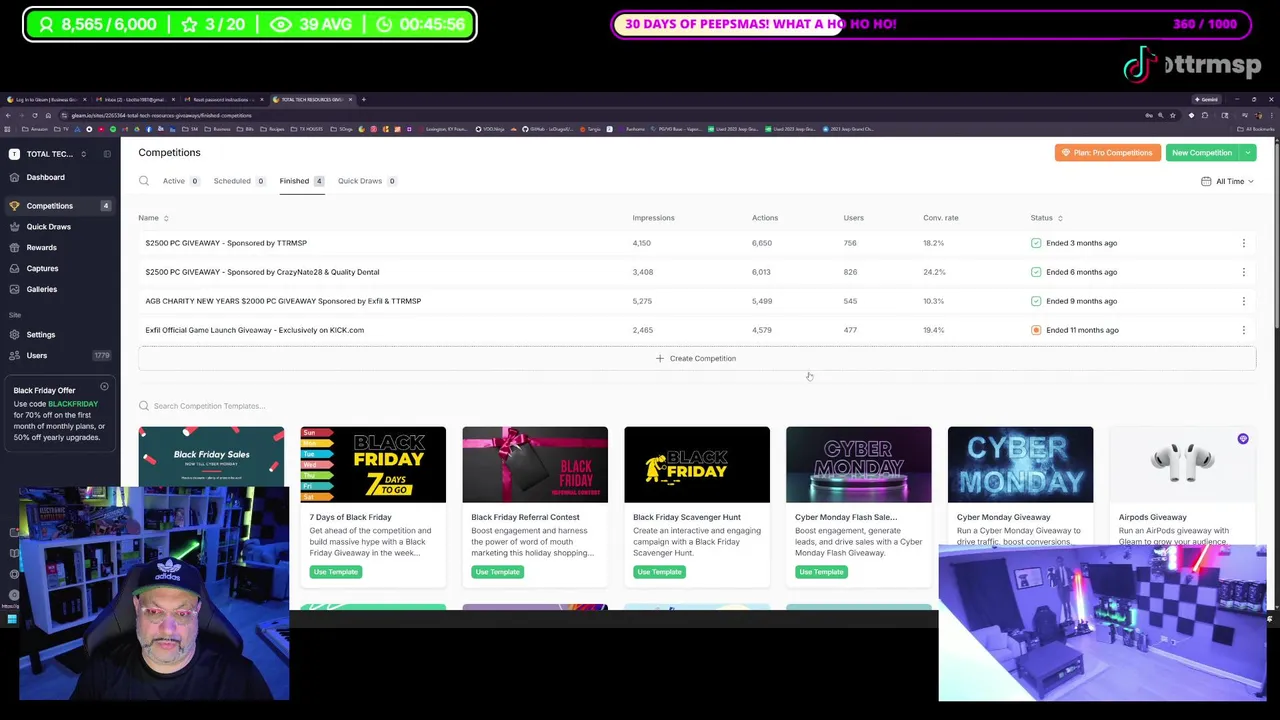Switch to the Active competitions tab

pyautogui.click(x=181, y=181)
